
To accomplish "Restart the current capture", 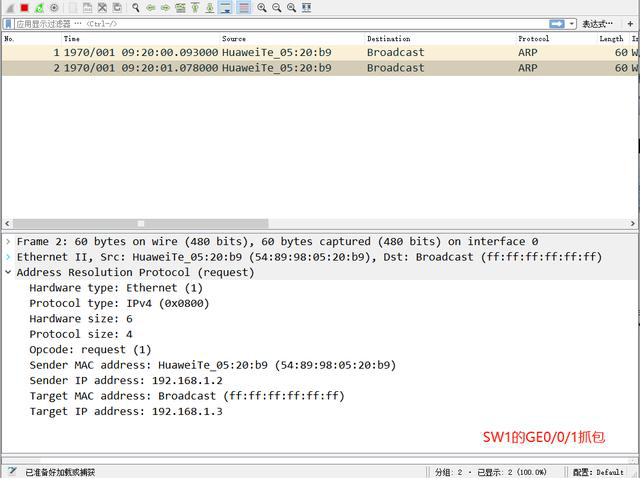I will 39,7.
